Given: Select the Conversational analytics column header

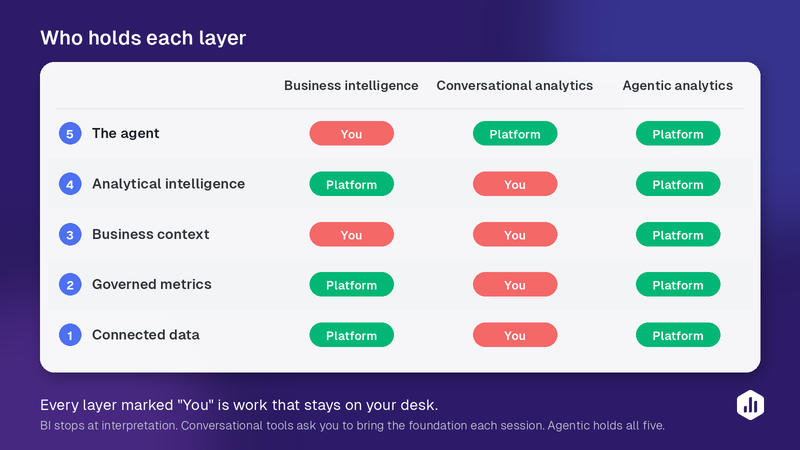Looking at the screenshot, I should [514, 86].
